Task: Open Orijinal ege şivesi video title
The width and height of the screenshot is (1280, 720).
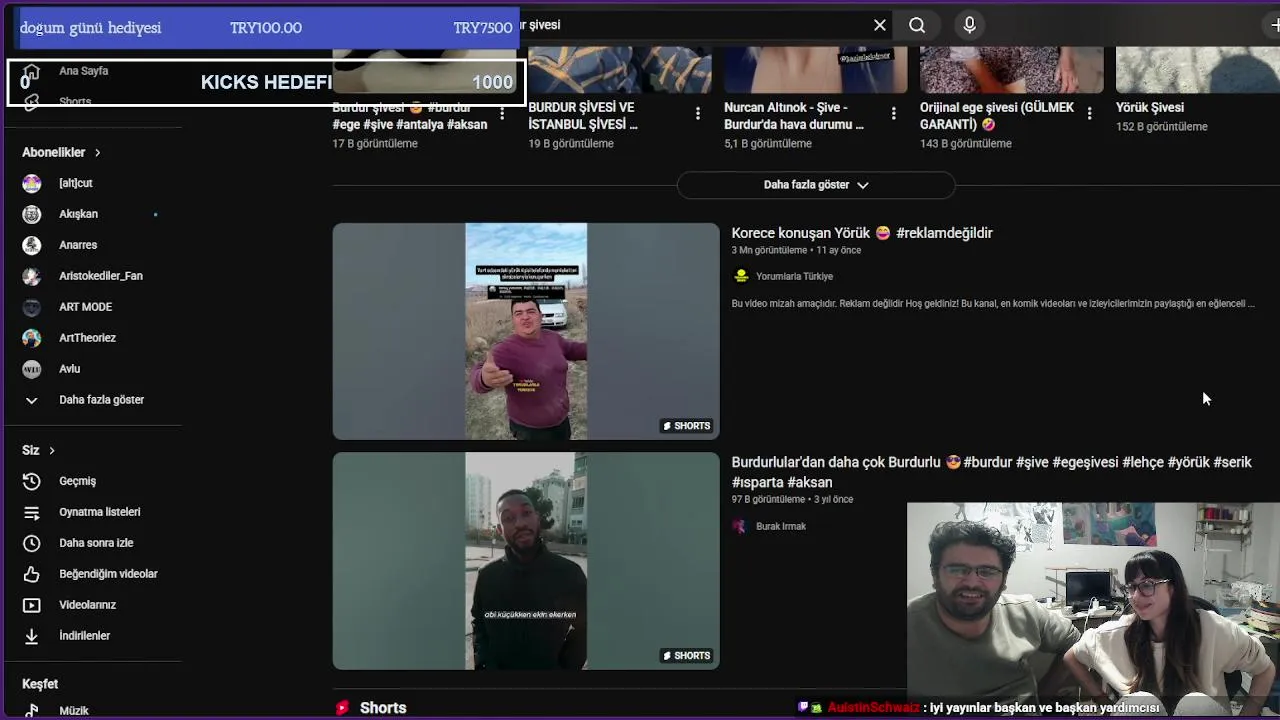Action: coord(997,116)
